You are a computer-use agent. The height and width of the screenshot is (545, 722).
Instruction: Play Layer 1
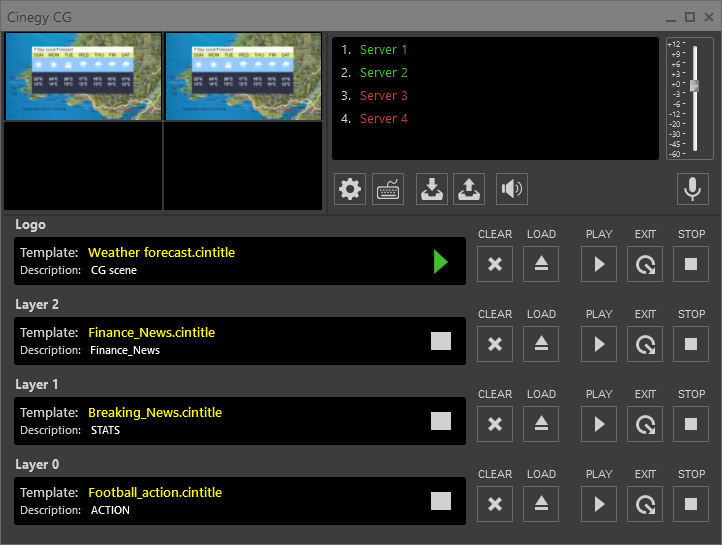coord(599,424)
